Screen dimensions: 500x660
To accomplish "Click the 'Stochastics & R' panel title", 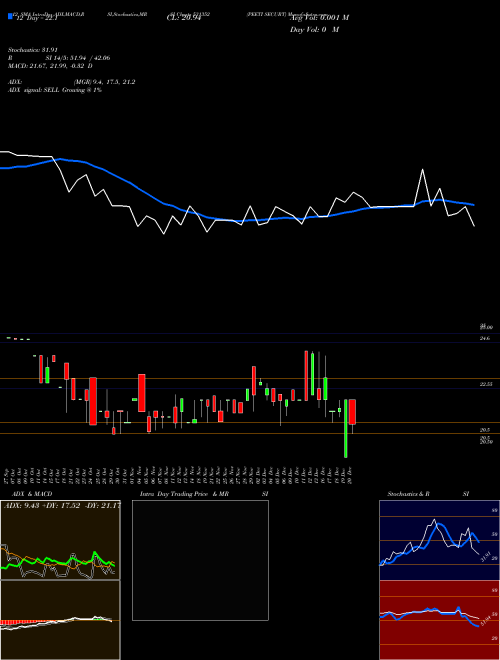I will [x=408, y=494].
